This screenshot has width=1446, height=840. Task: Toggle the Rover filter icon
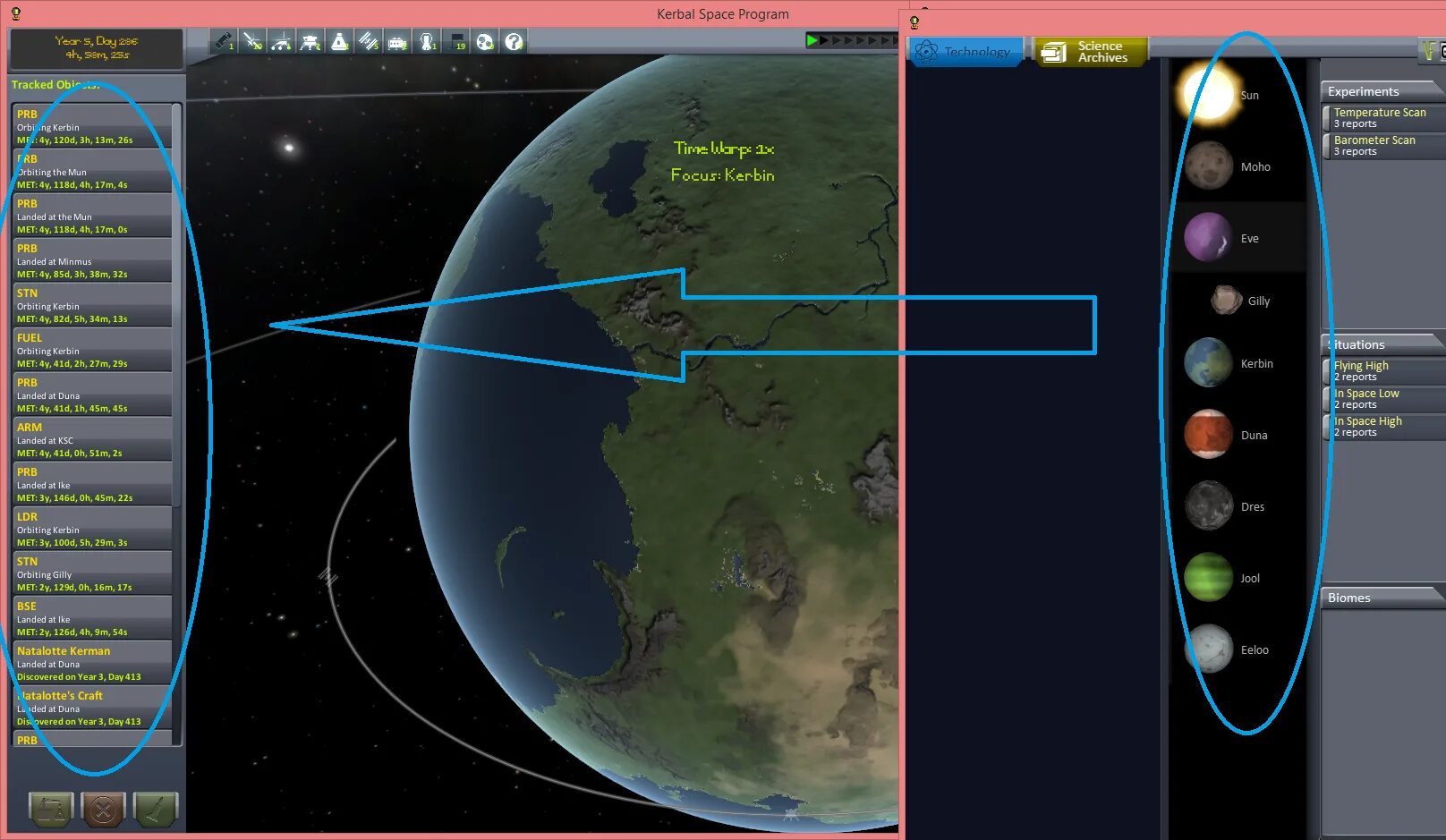pyautogui.click(x=281, y=41)
